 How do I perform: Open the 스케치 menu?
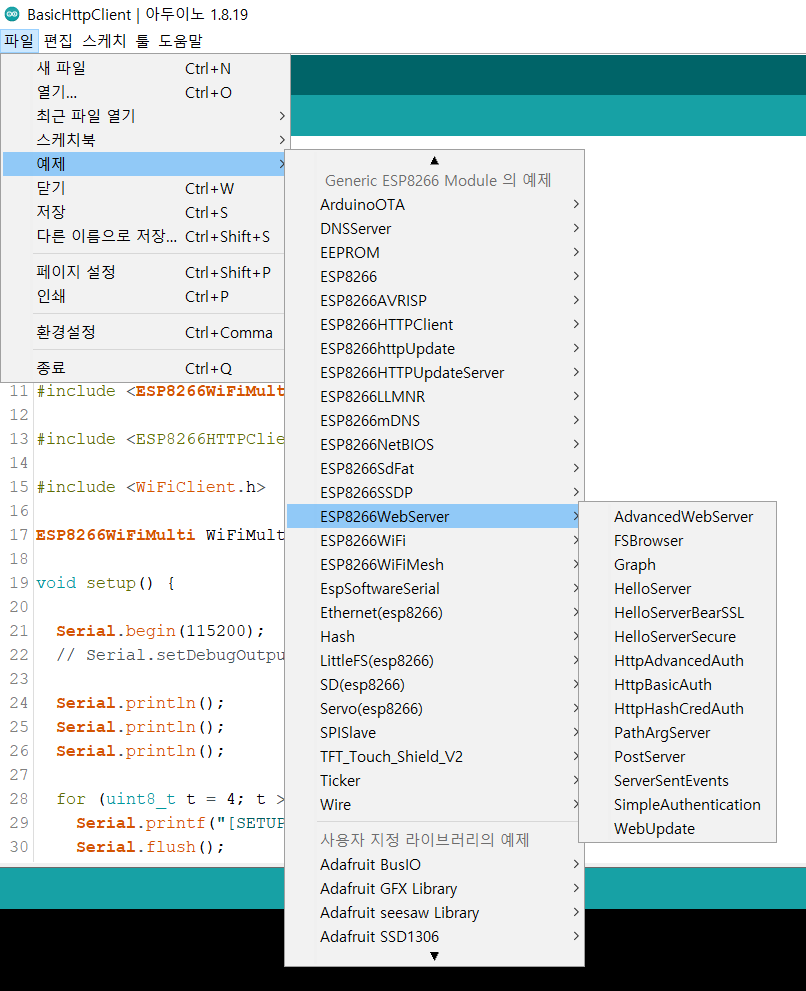104,41
